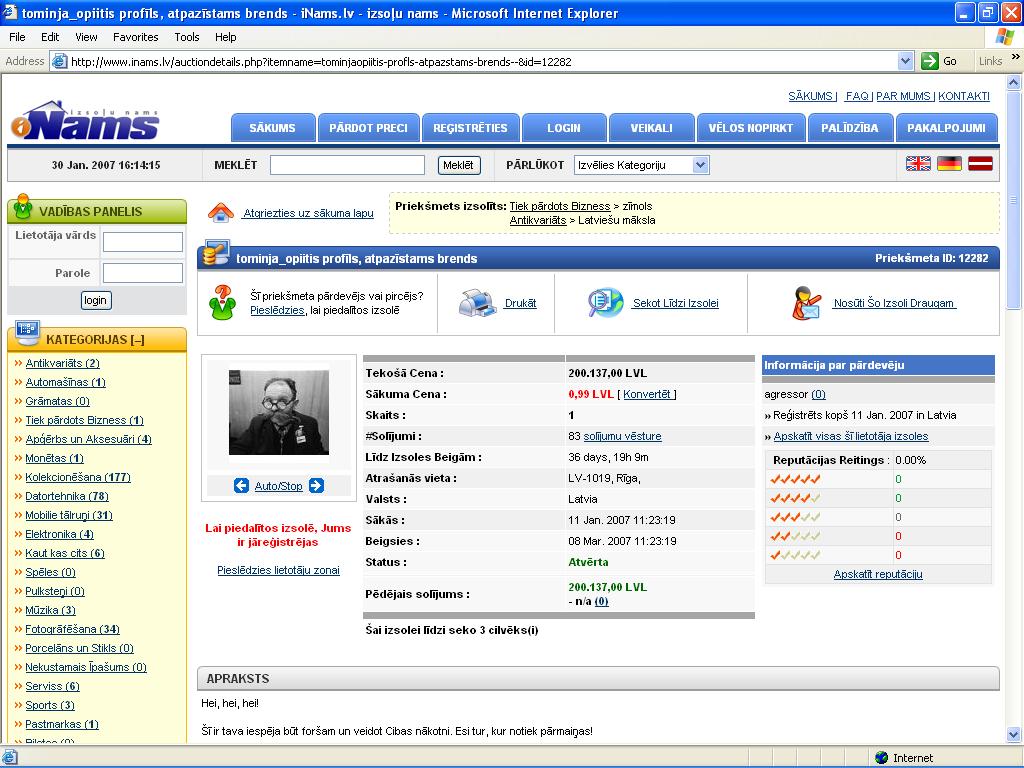Open the Veikali tab
Image resolution: width=1024 pixels, height=768 pixels.
click(x=651, y=128)
